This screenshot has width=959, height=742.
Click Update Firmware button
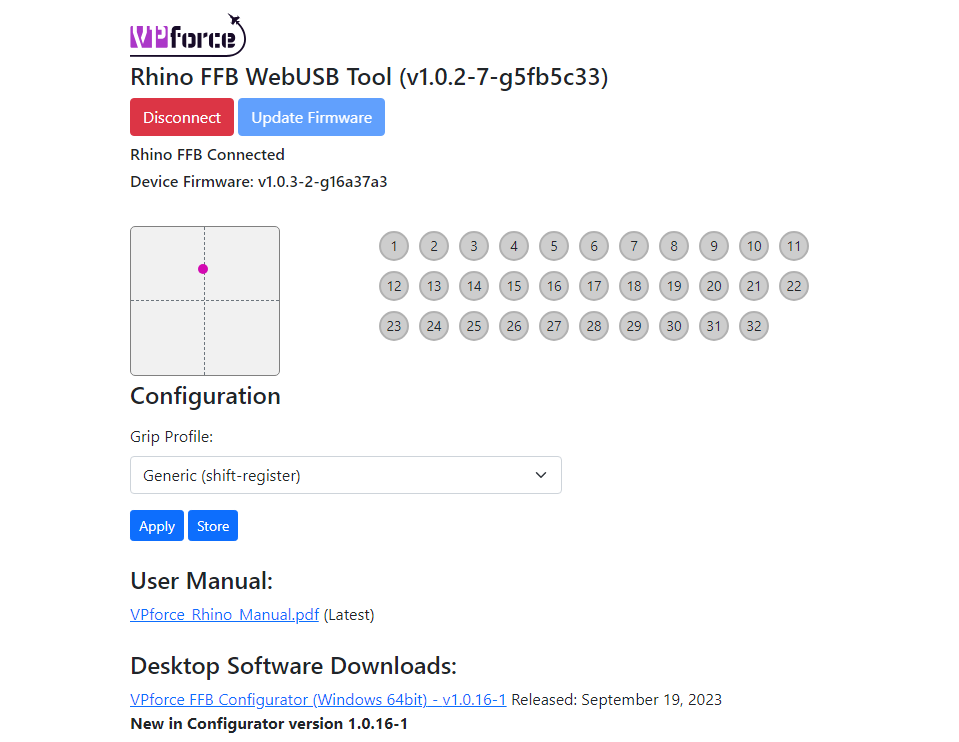311,117
